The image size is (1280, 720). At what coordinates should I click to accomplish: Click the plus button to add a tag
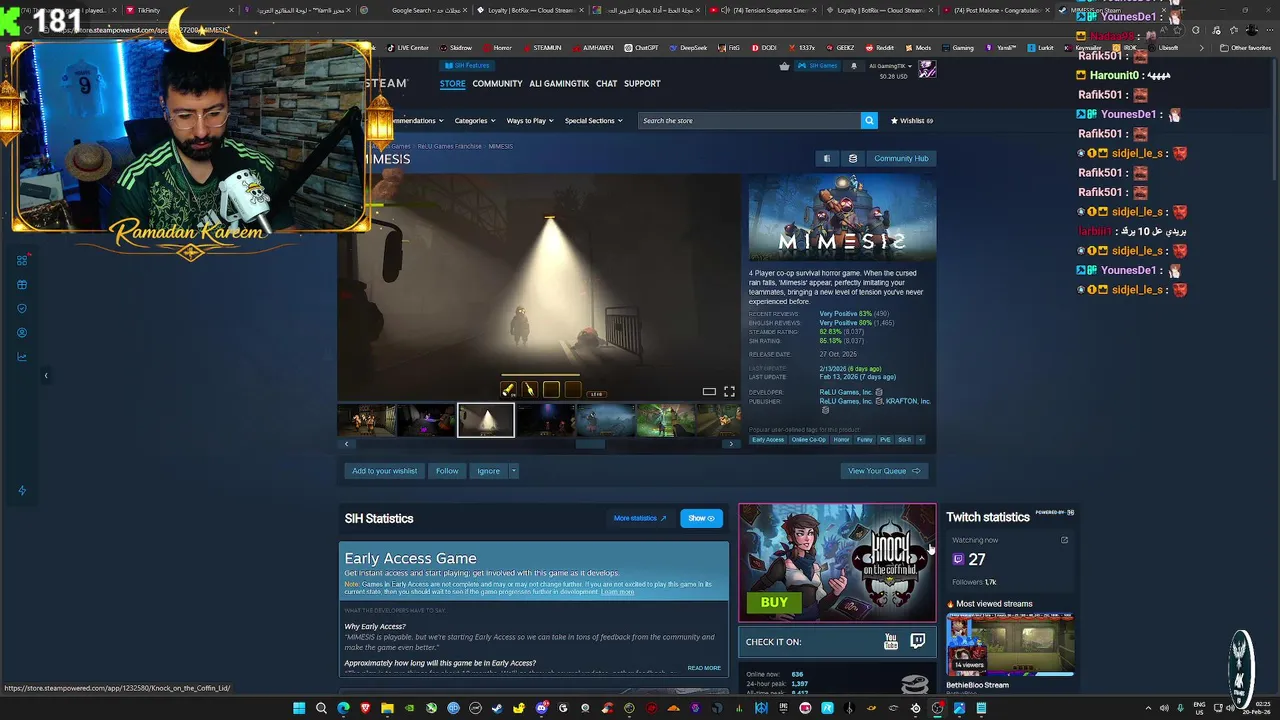click(920, 439)
